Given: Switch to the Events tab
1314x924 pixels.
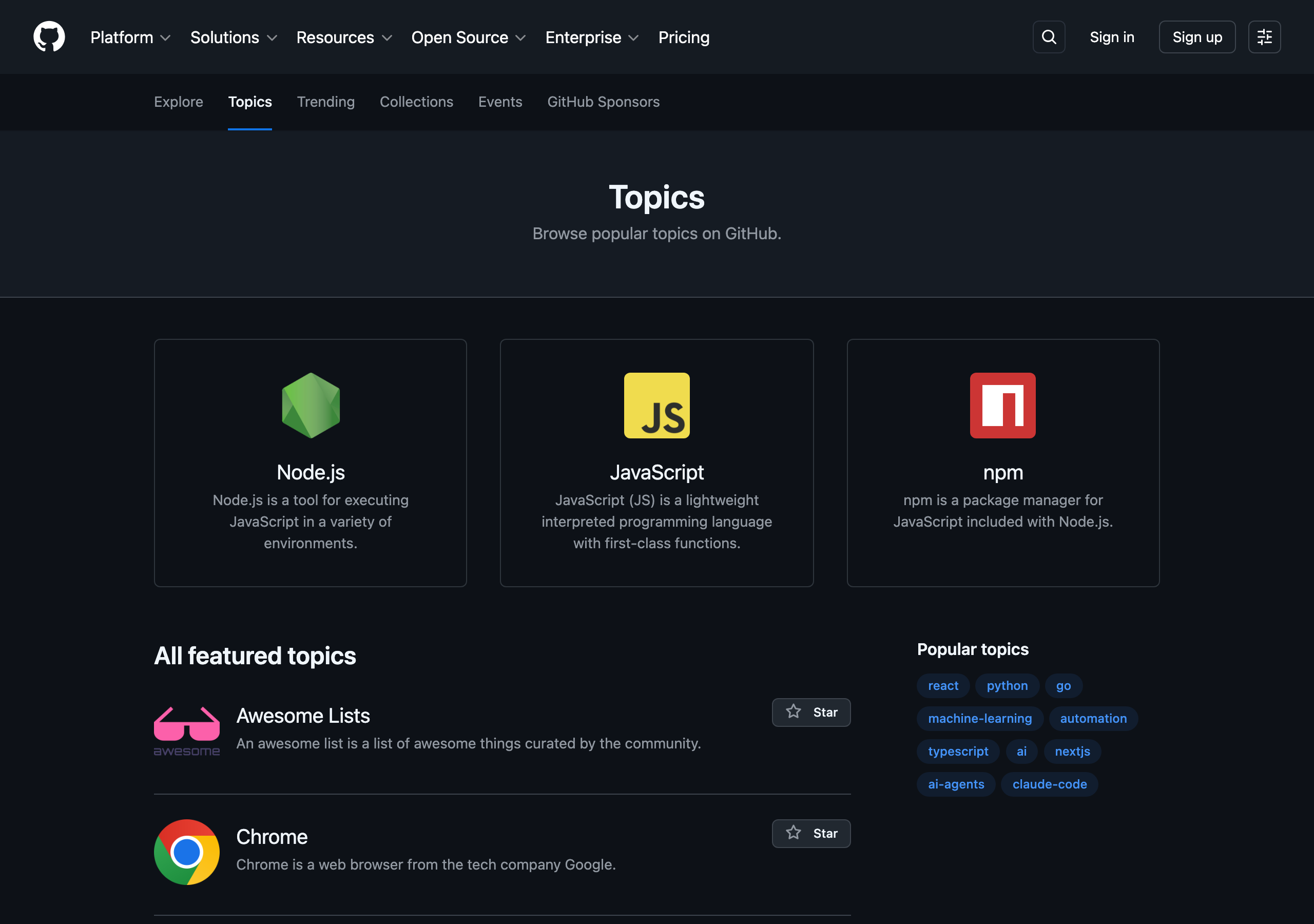Looking at the screenshot, I should (500, 102).
